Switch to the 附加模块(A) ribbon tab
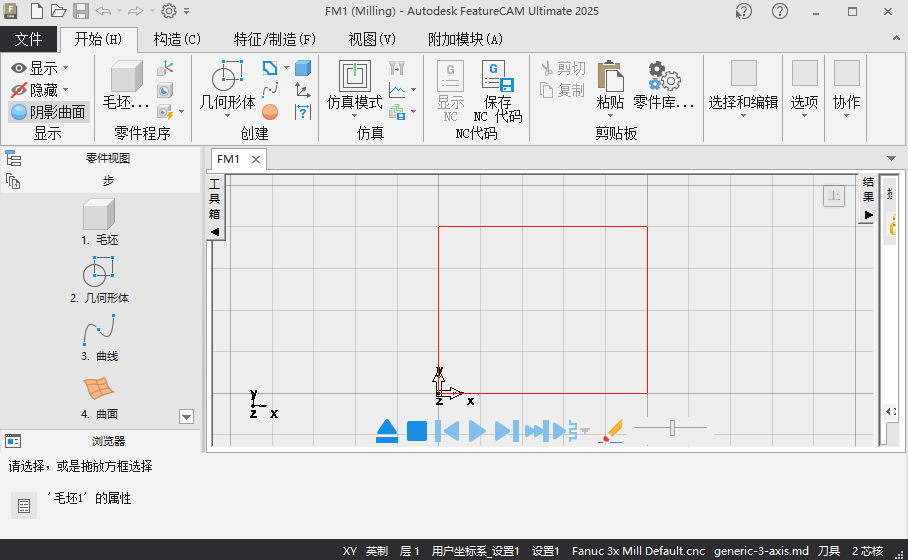Screen dimensions: 908x560 [465, 39]
